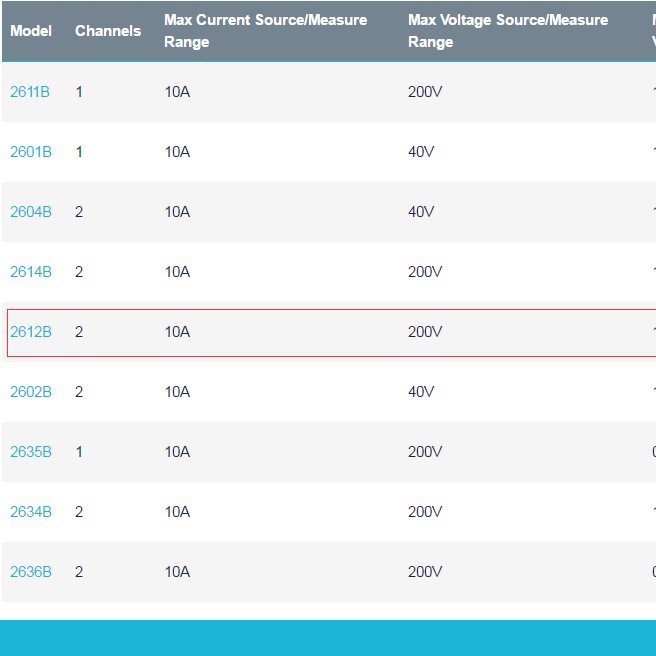Image resolution: width=656 pixels, height=656 pixels.
Task: Open the 2634B model link
Action: tap(31, 512)
